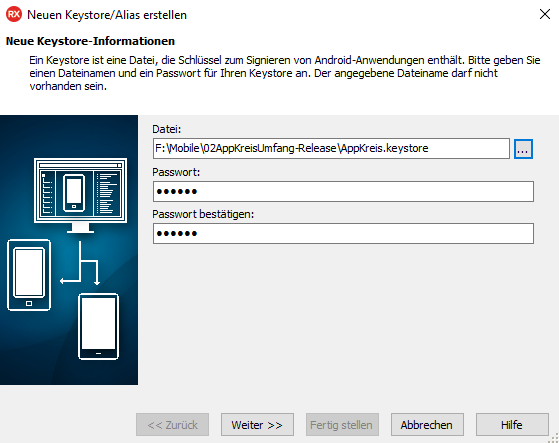Focus the Datei keystore path field

(331, 149)
